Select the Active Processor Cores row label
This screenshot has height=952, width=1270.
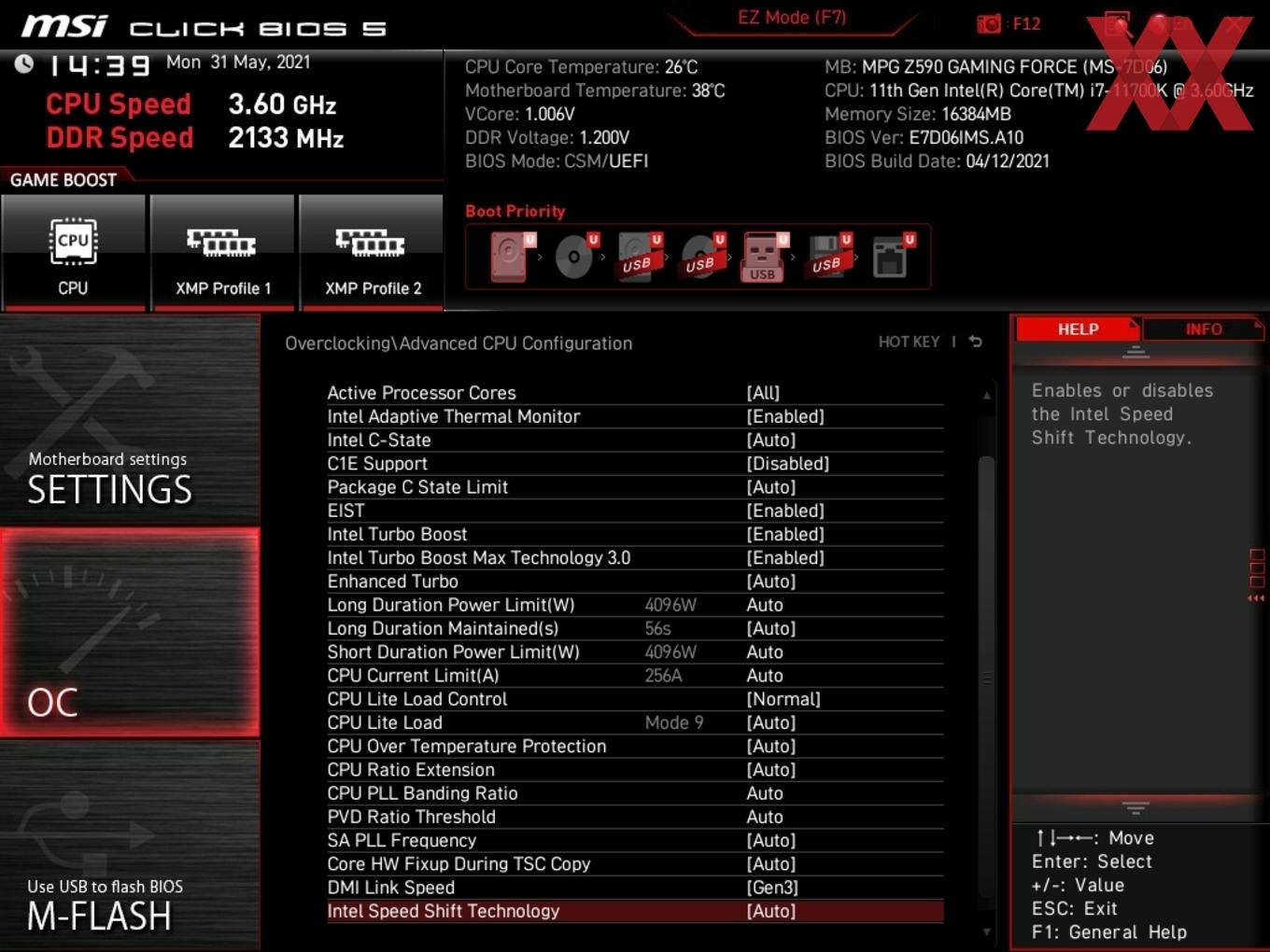pyautogui.click(x=421, y=393)
